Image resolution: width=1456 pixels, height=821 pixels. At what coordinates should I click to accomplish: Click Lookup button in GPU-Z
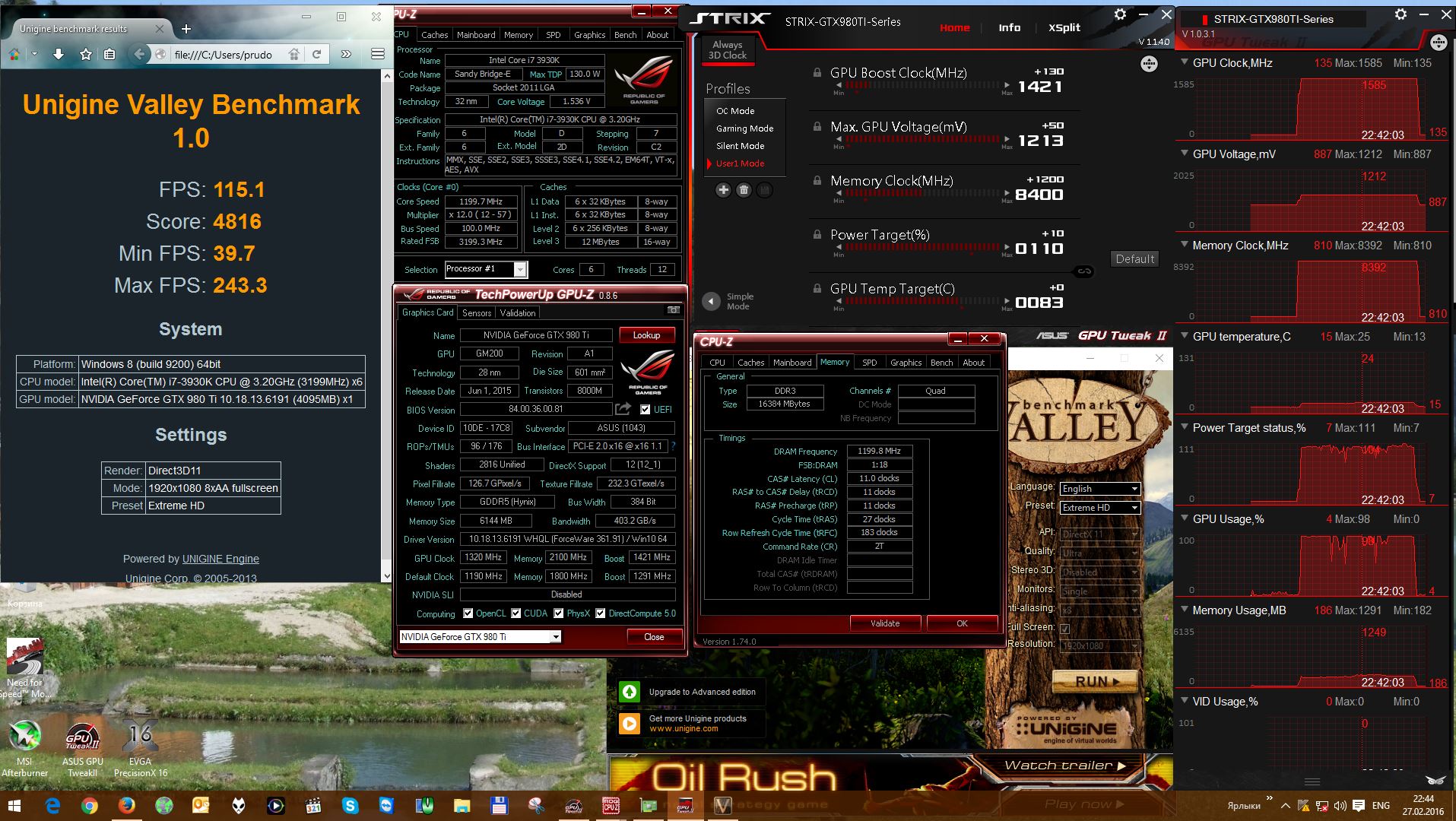[647, 335]
